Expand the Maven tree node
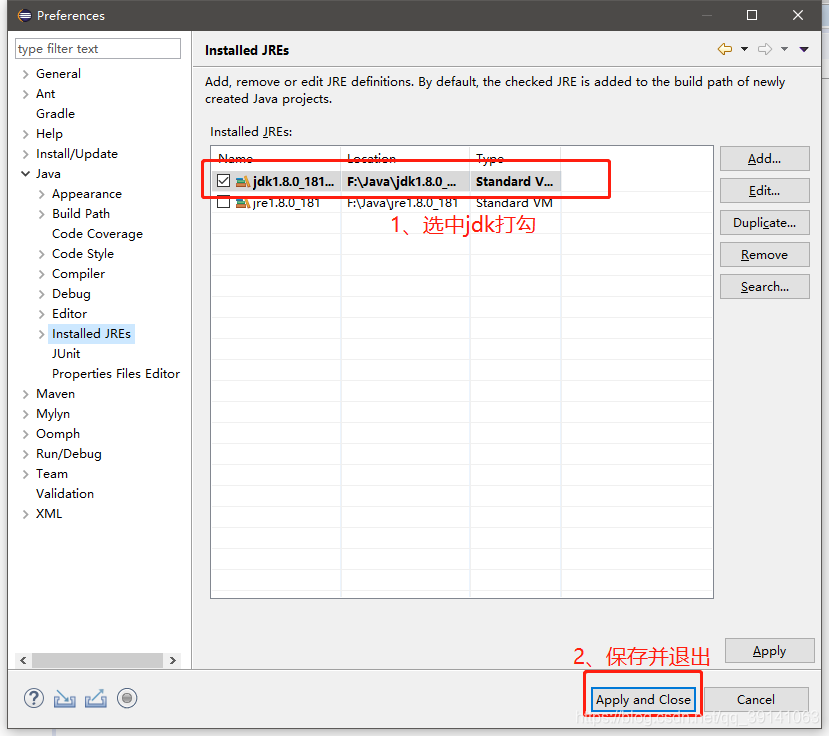Image resolution: width=829 pixels, height=736 pixels. (x=25, y=394)
